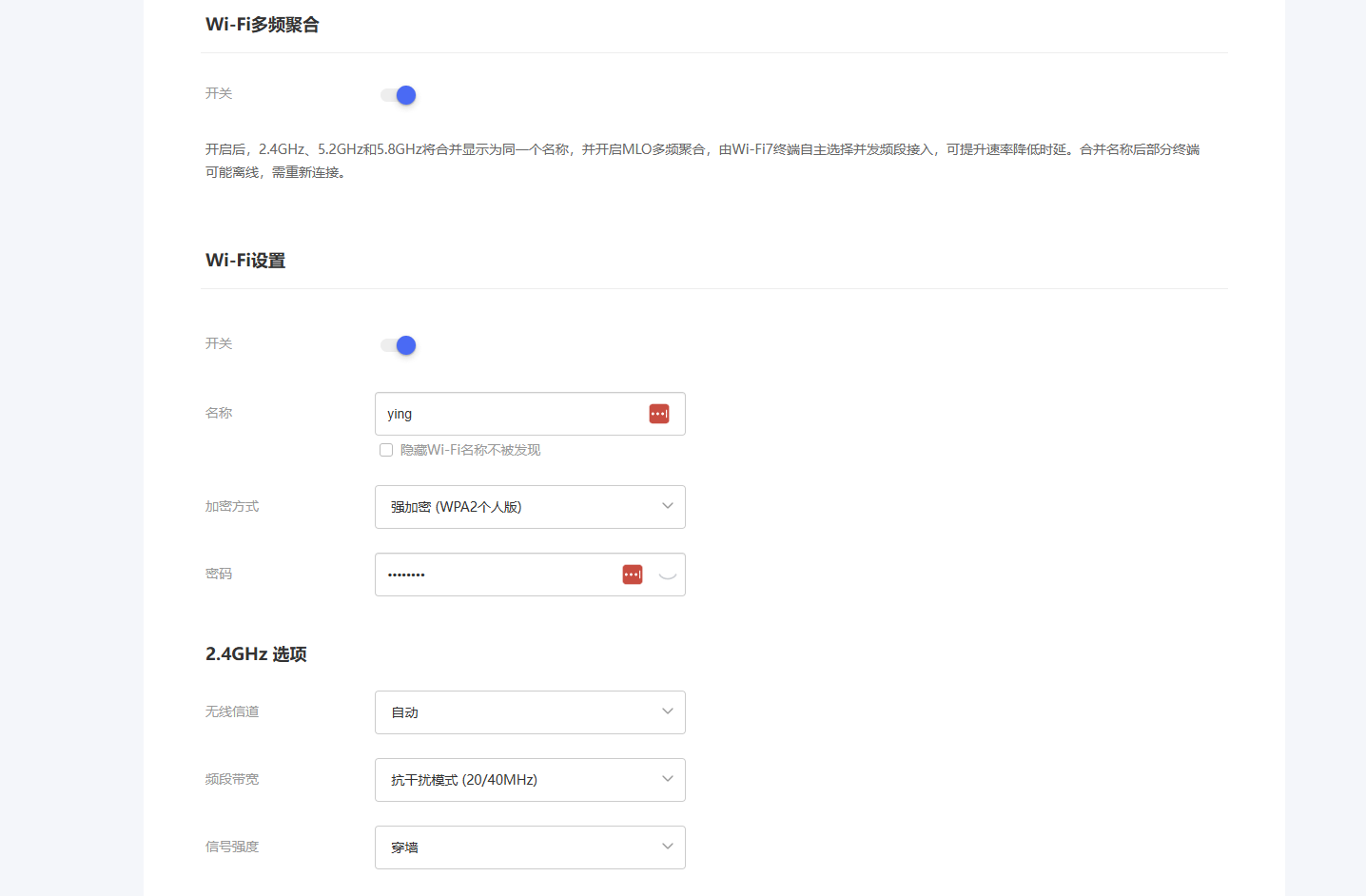Screen dimensions: 1366x896
Task: Open the 加密方式 encryption dropdown
Action: pos(530,506)
